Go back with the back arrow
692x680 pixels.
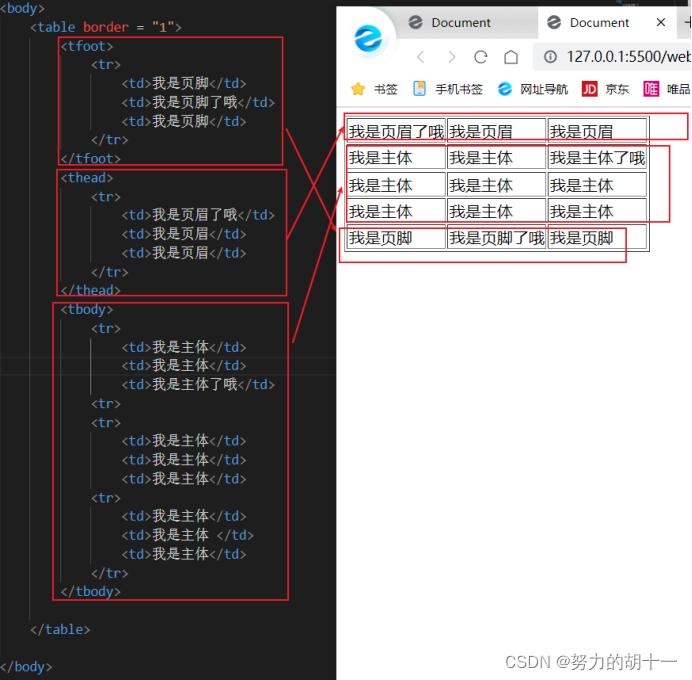(421, 57)
